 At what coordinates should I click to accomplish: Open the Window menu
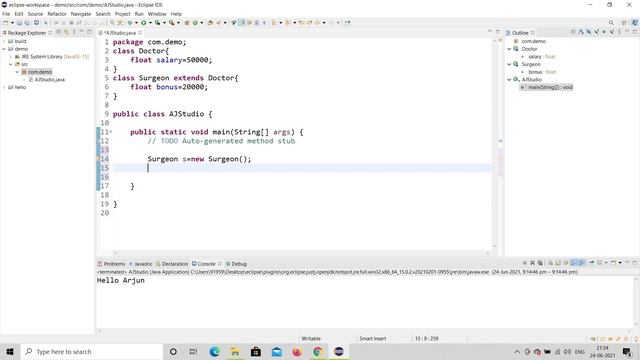tap(157, 14)
